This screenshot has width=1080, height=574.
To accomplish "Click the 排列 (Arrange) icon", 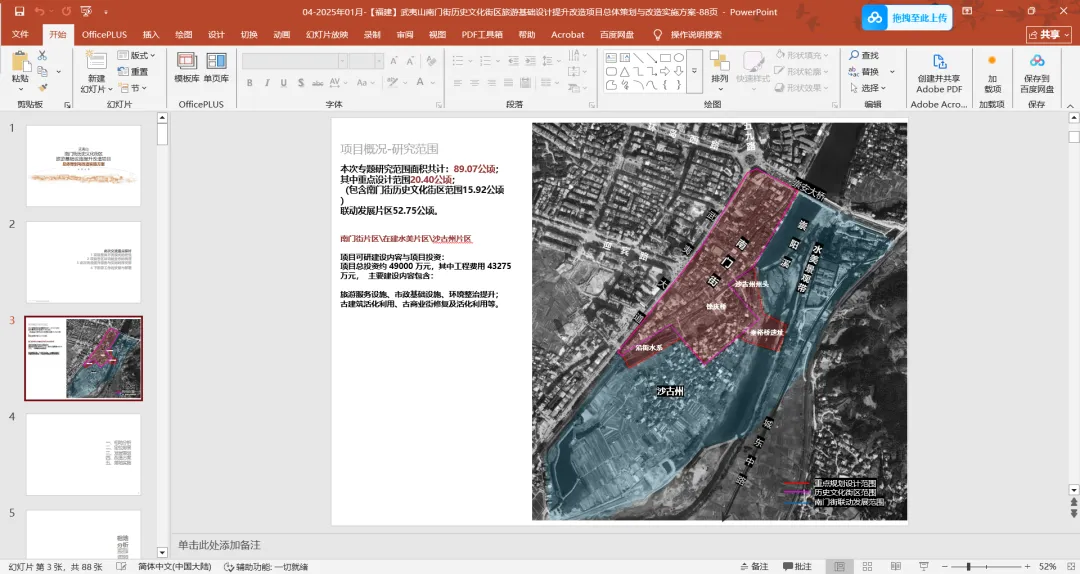I will pyautogui.click(x=720, y=63).
